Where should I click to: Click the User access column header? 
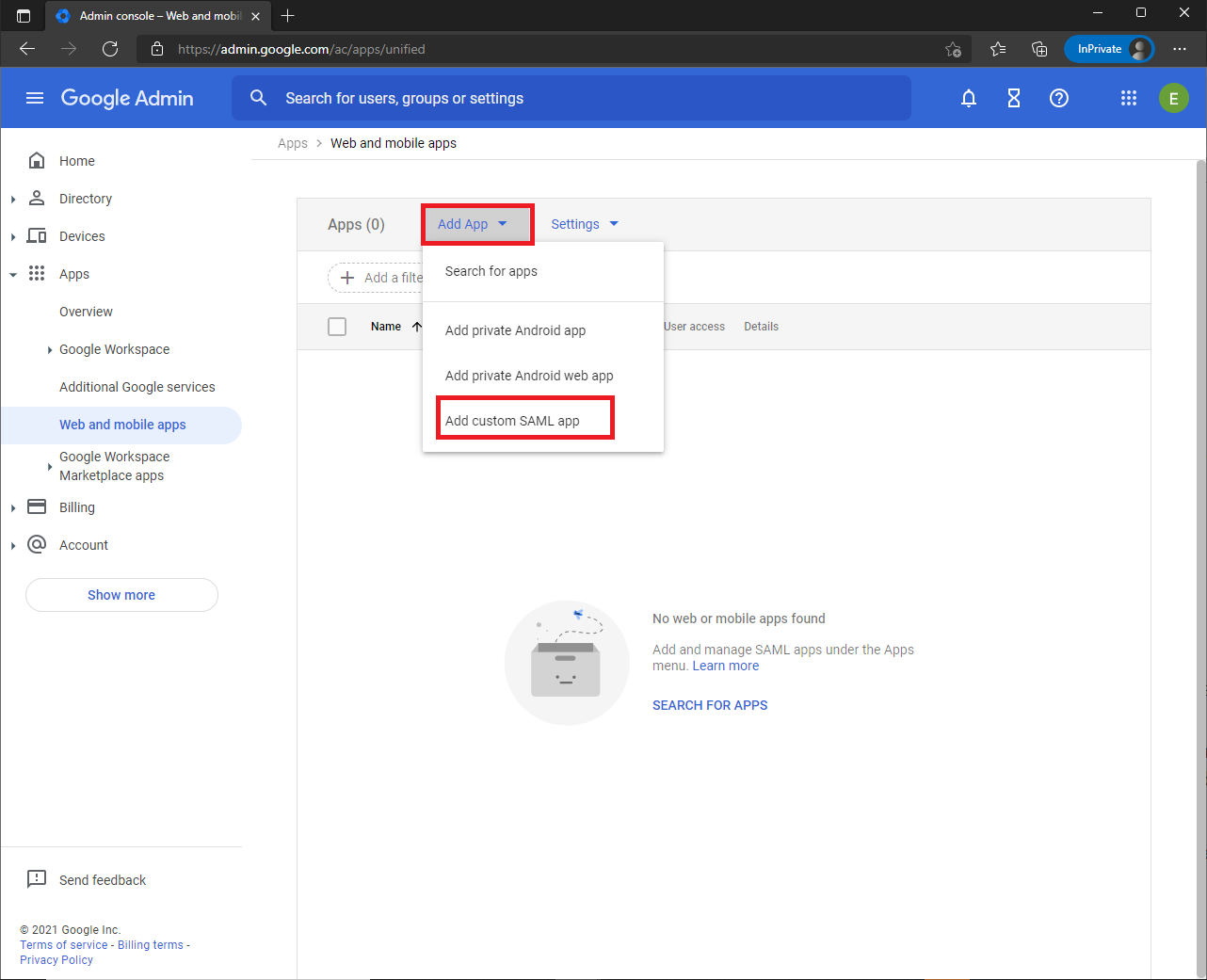(x=695, y=327)
